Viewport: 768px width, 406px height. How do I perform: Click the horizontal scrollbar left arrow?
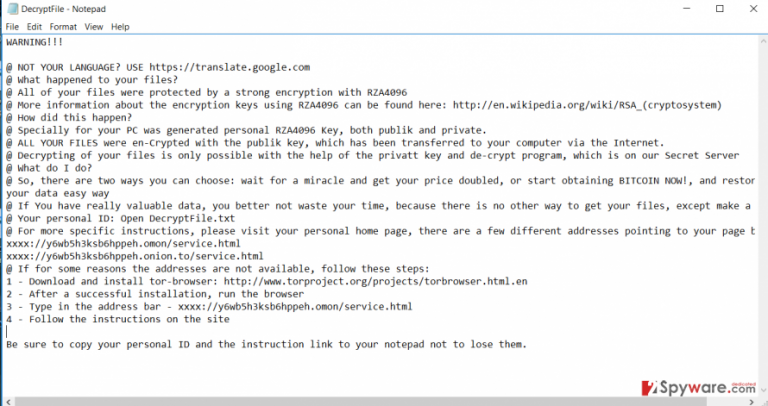coord(8,402)
